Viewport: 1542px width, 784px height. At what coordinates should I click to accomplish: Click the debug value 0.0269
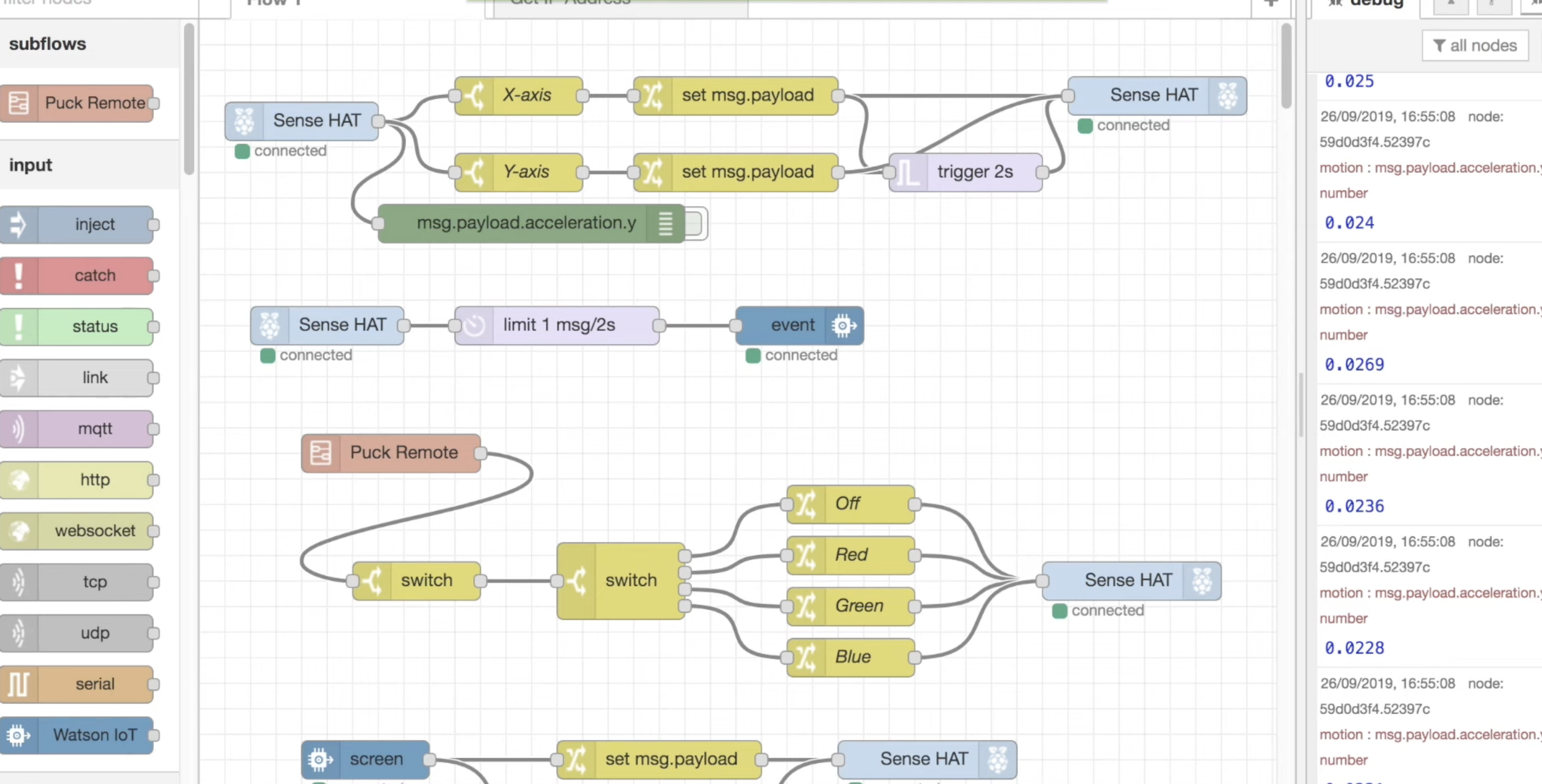(x=1354, y=365)
